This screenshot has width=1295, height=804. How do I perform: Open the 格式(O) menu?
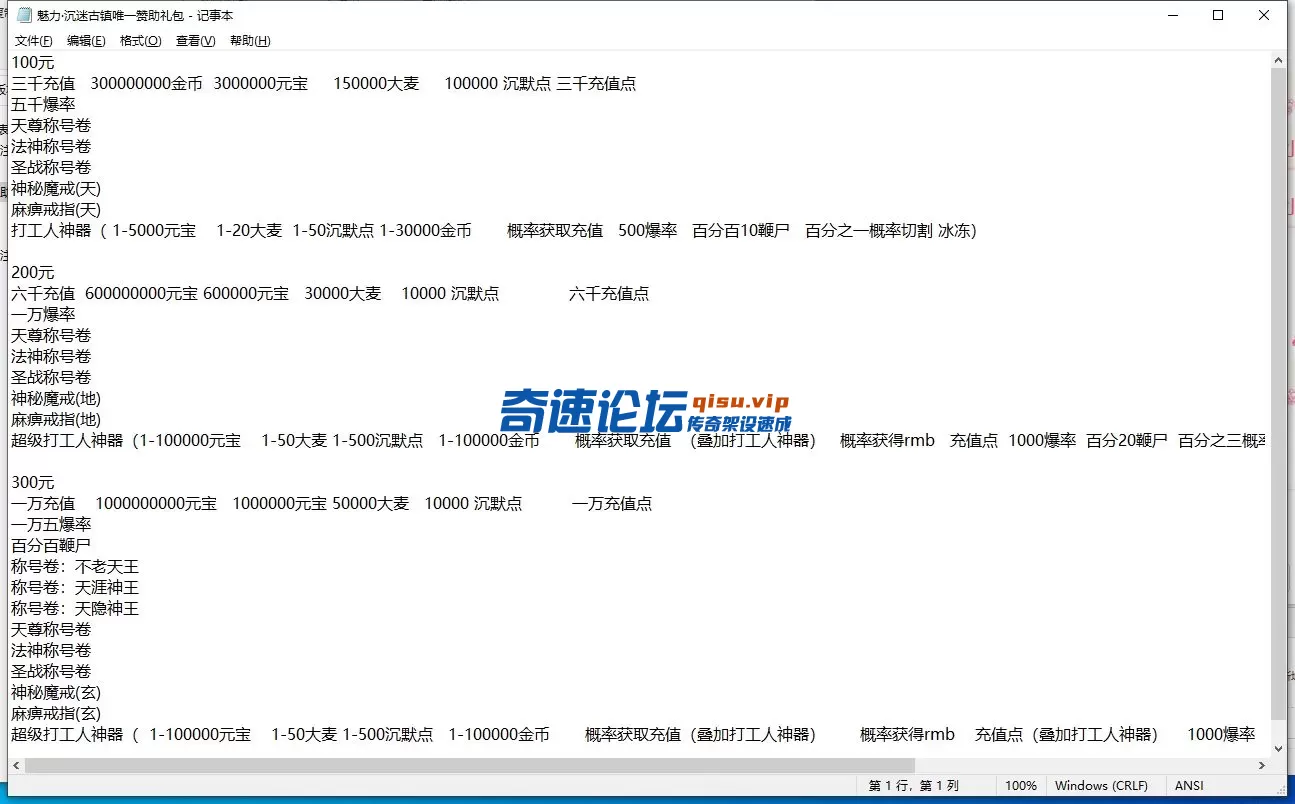(140, 41)
